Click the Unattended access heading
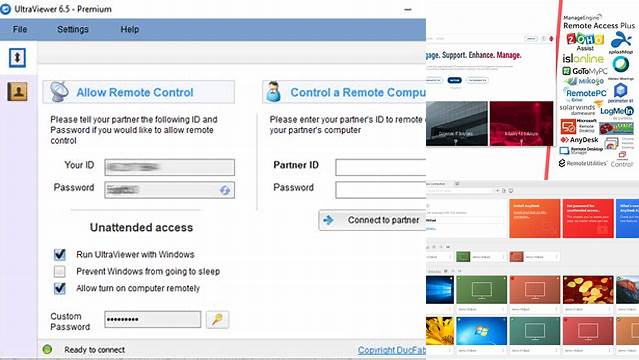This screenshot has height=360, width=639. [x=141, y=227]
